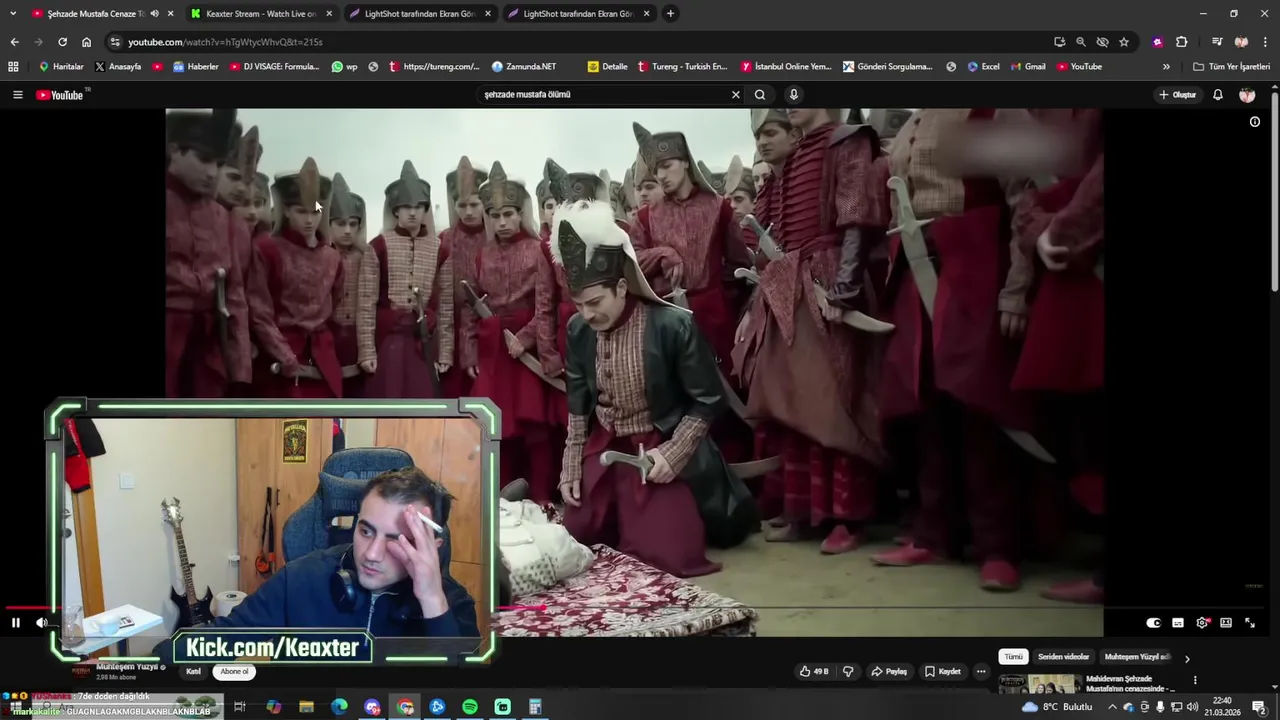The width and height of the screenshot is (1280, 720).
Task: Open Microsoft Edge from the taskbar
Action: coord(339,707)
